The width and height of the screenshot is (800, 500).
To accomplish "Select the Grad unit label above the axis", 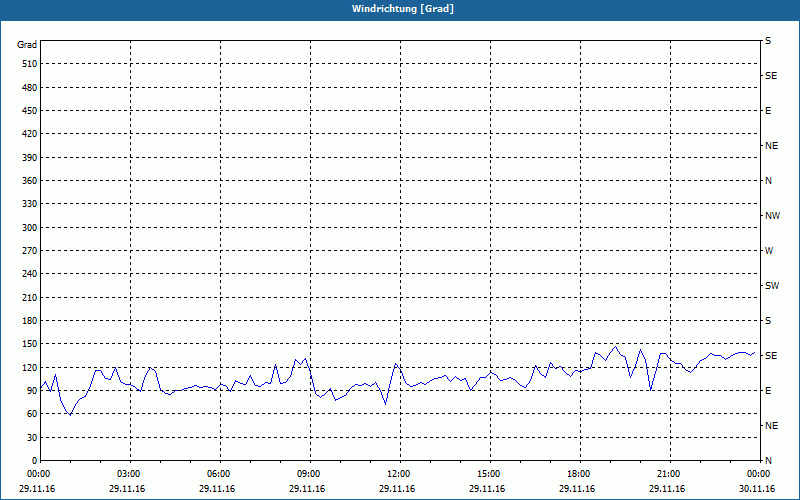I will (27, 45).
